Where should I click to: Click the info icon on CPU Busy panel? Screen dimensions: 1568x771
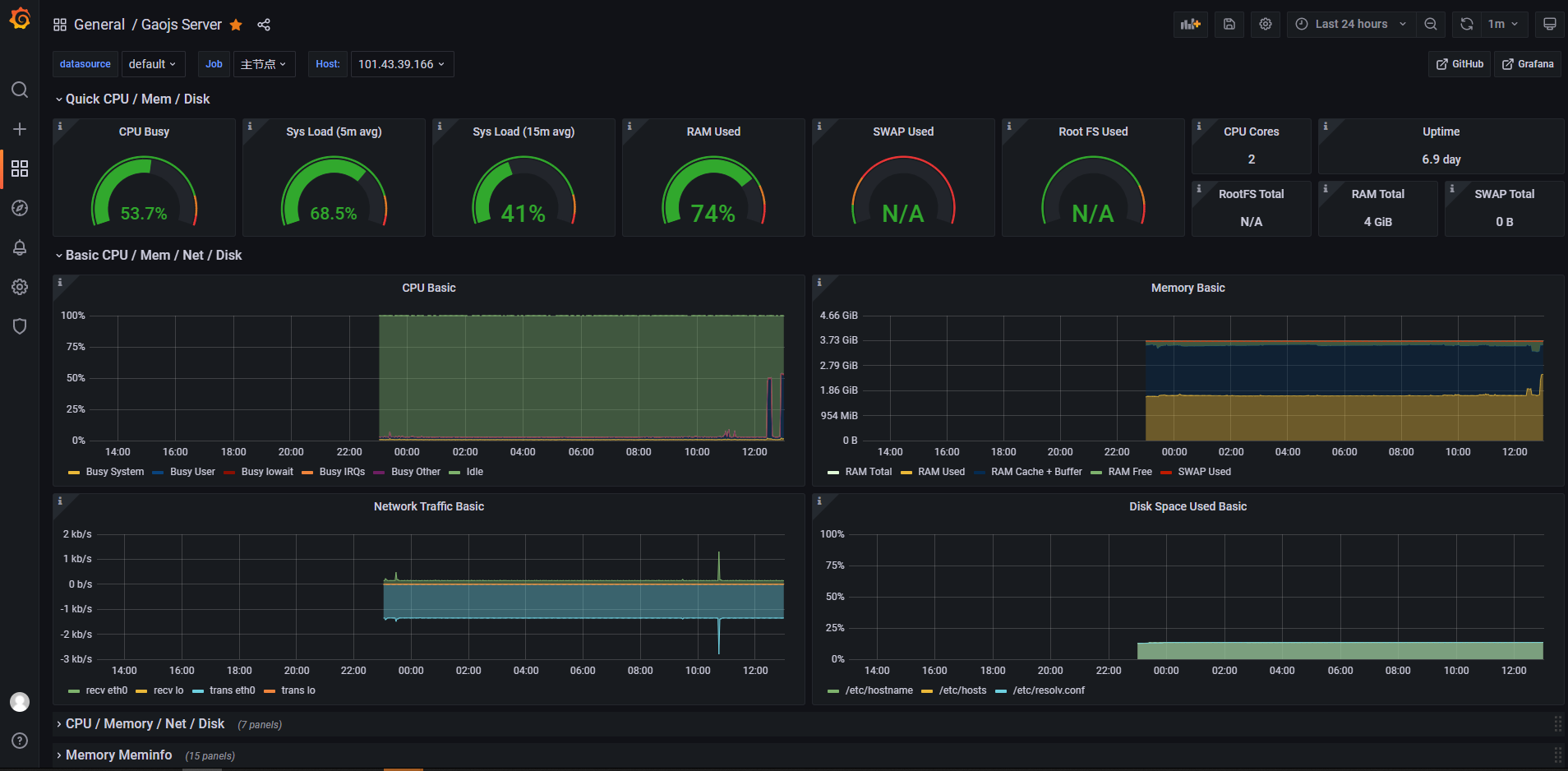pyautogui.click(x=60, y=126)
